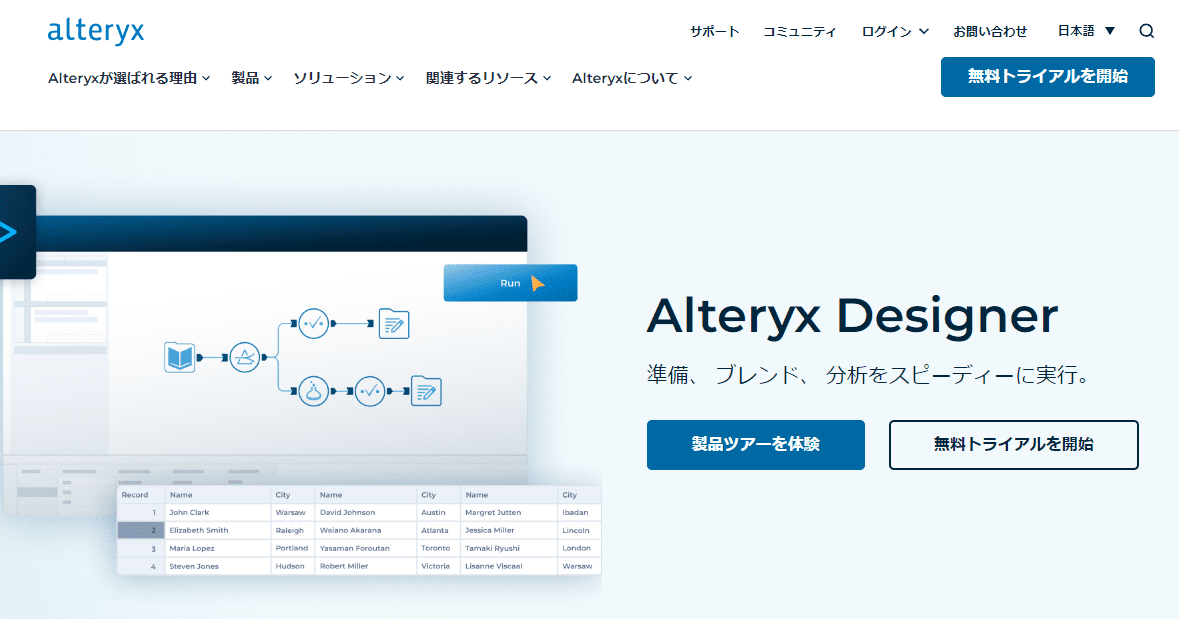Click the Waiano Akarana table cell
This screenshot has height=619, width=1179.
coord(366,530)
